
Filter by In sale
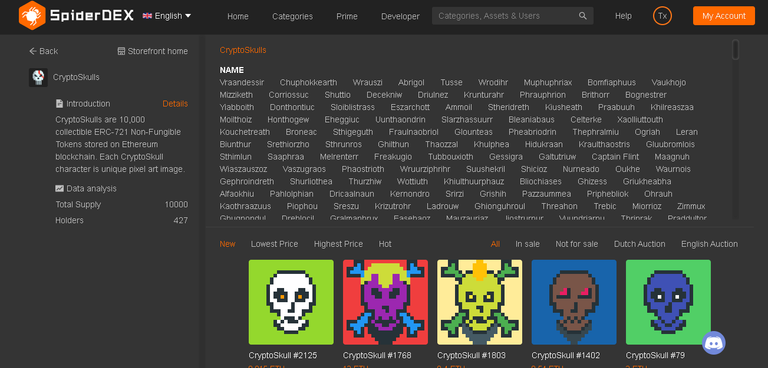click(528, 244)
